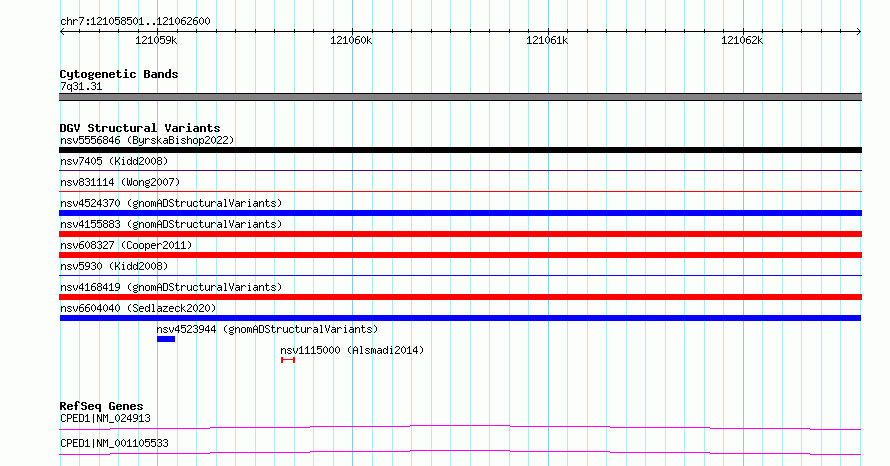Open nsv5930 (Kidd2008) variant label
This screenshot has width=890, height=466.
pyautogui.click(x=114, y=266)
